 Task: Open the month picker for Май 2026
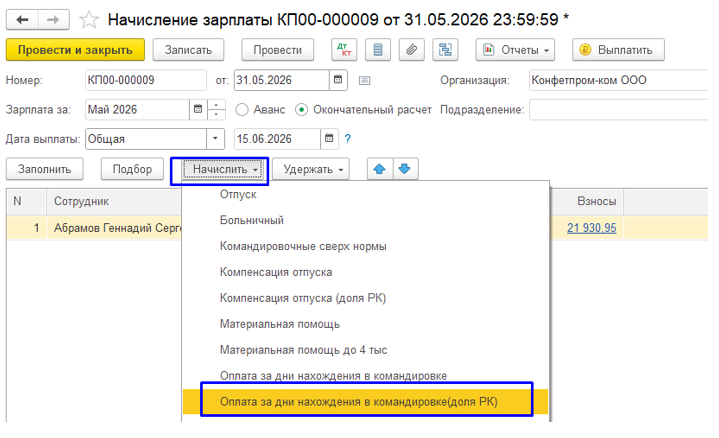pyautogui.click(x=198, y=110)
